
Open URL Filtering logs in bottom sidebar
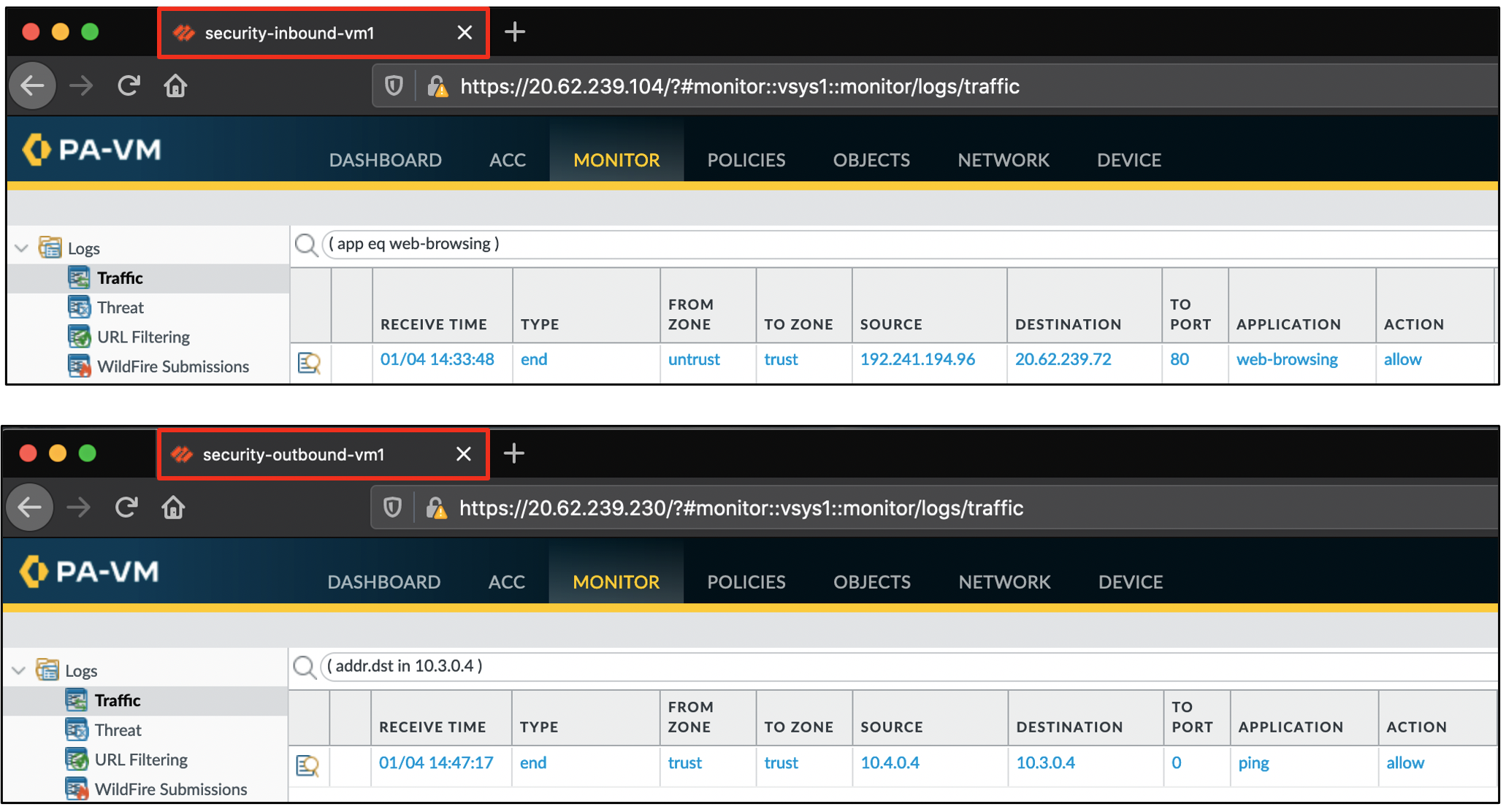(x=140, y=759)
